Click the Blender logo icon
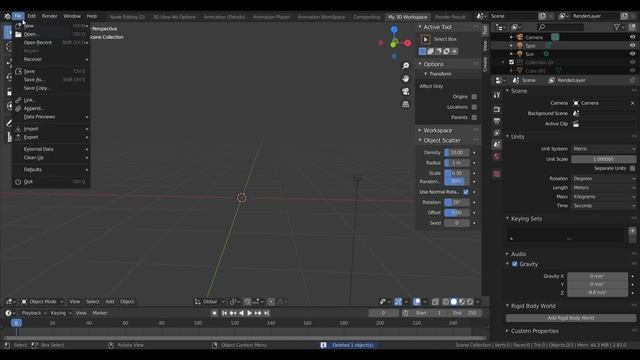 [x=7, y=16]
